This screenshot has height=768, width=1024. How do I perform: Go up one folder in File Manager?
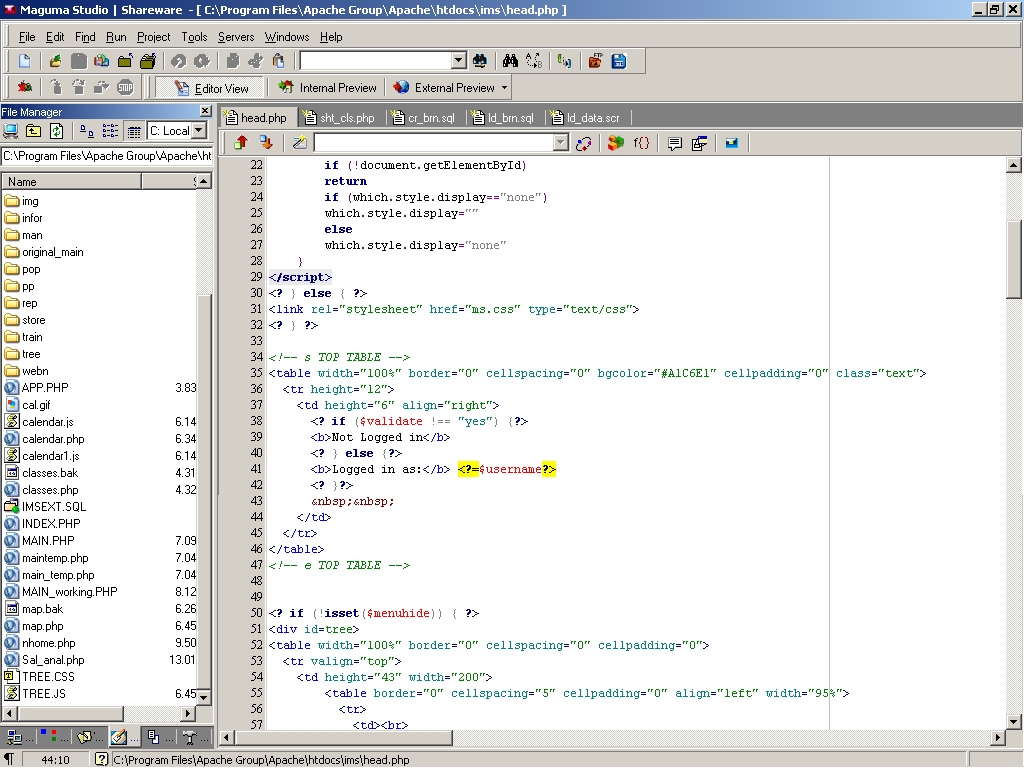(33, 131)
